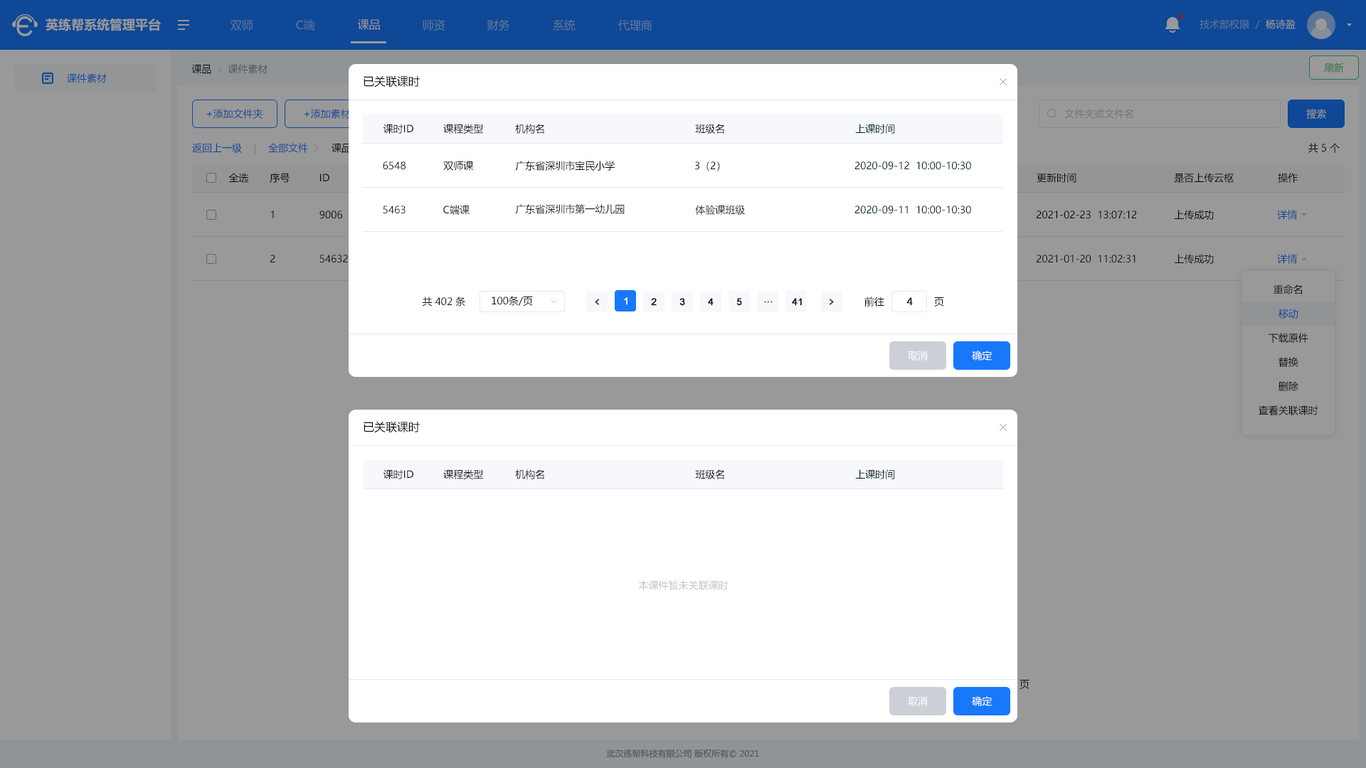Focus the 文件夹或文件名 search field

(1159, 114)
